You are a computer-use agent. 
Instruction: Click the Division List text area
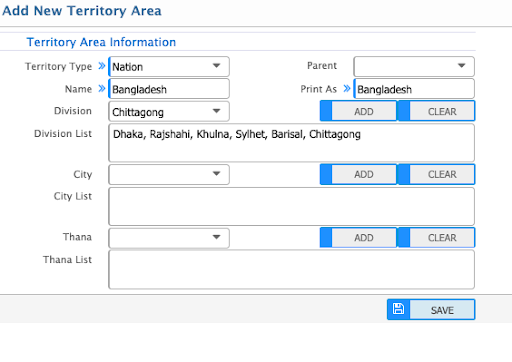pos(292,143)
